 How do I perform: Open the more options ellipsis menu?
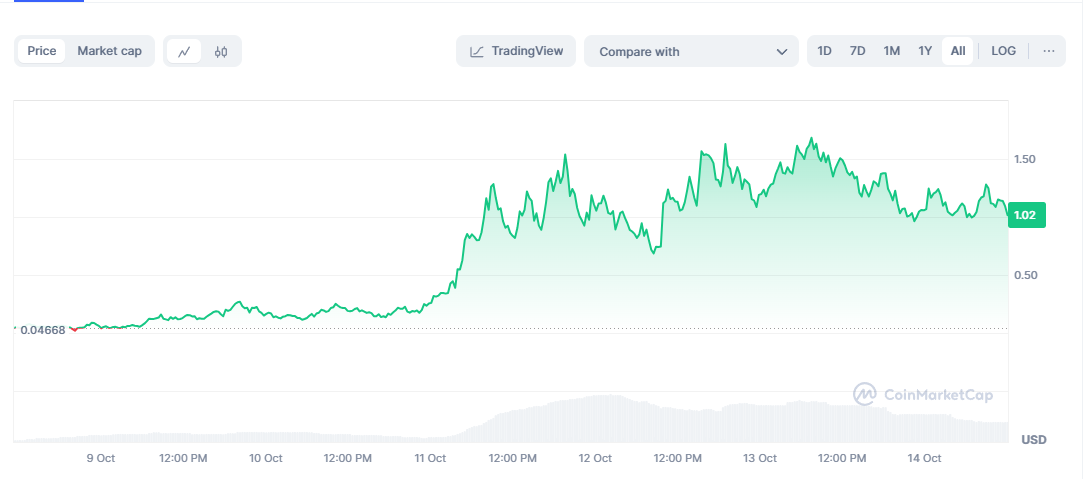[x=1048, y=51]
